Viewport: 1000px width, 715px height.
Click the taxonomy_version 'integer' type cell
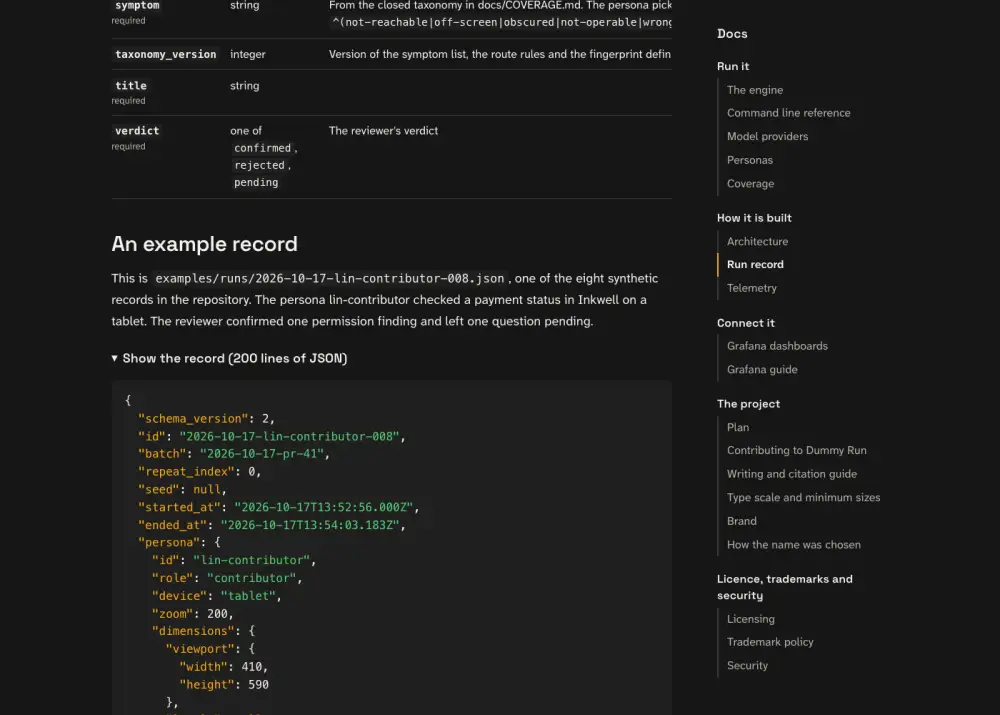pos(247,55)
